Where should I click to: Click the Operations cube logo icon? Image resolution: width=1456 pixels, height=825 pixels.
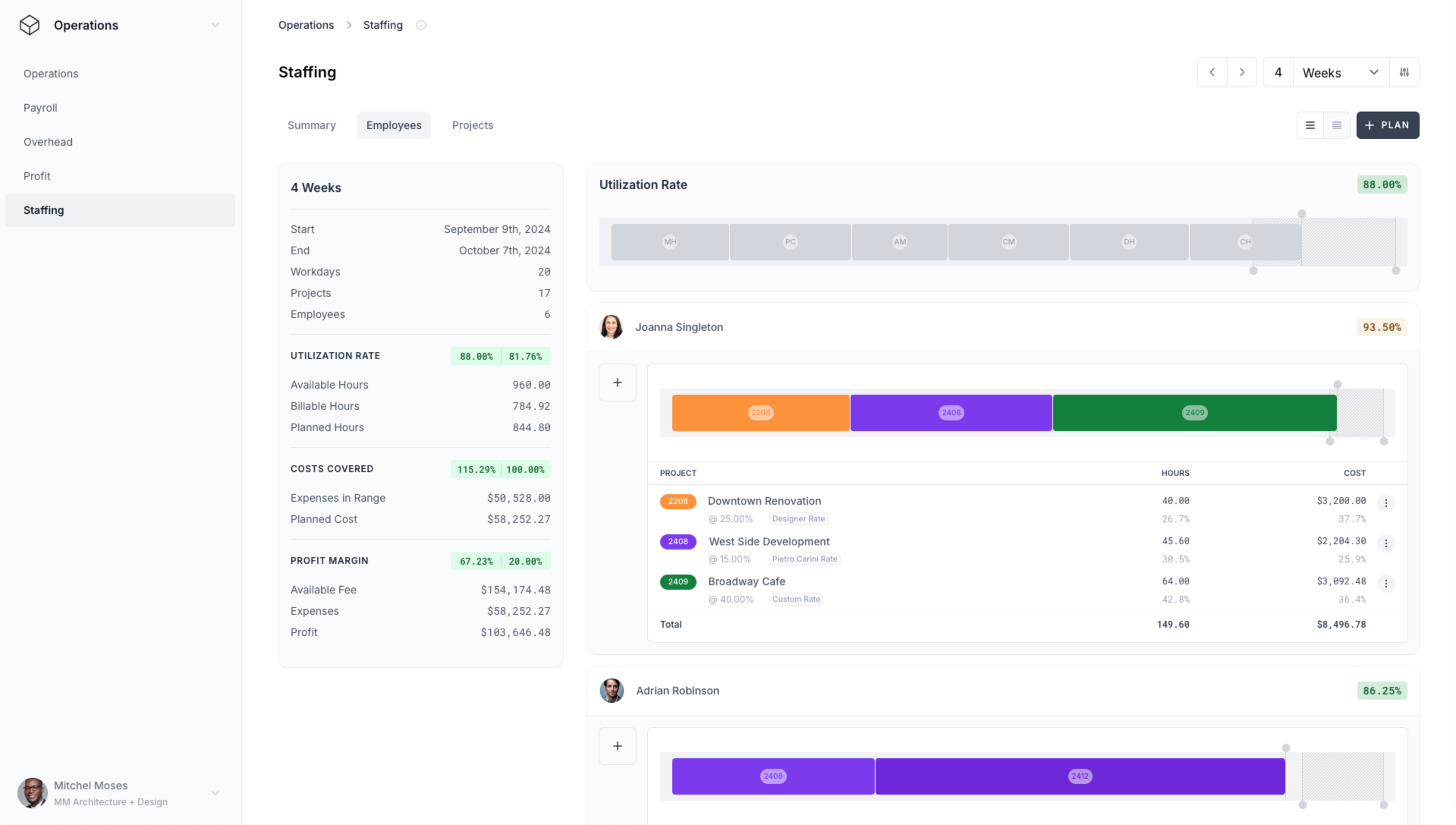pos(30,25)
